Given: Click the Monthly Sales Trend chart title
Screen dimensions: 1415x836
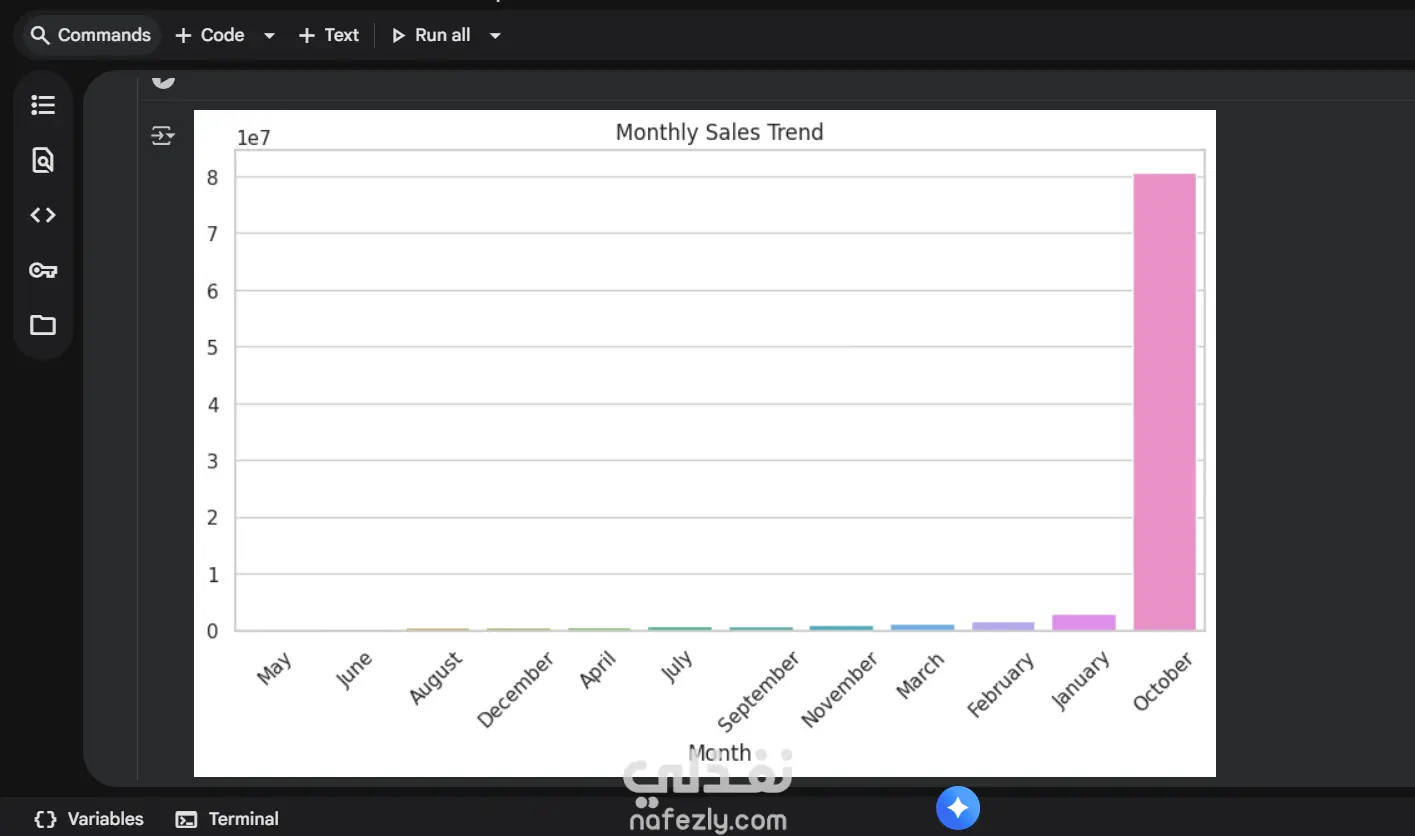Looking at the screenshot, I should coord(719,132).
